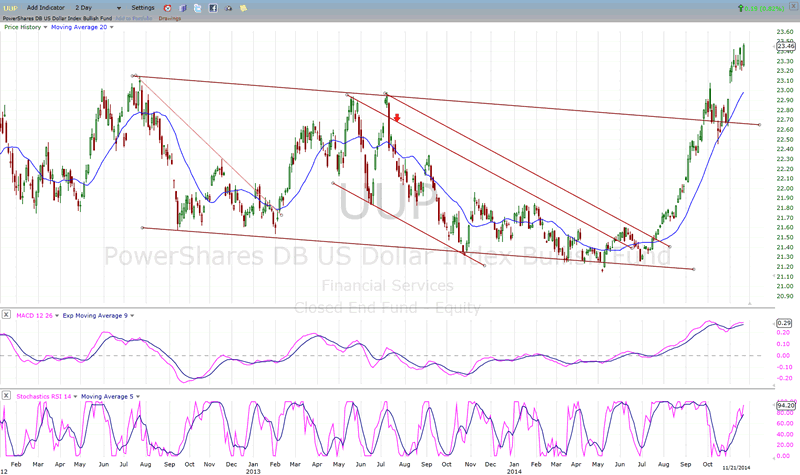Click the 94.20 Stochastics value label
The image size is (800, 475).
(786, 406)
